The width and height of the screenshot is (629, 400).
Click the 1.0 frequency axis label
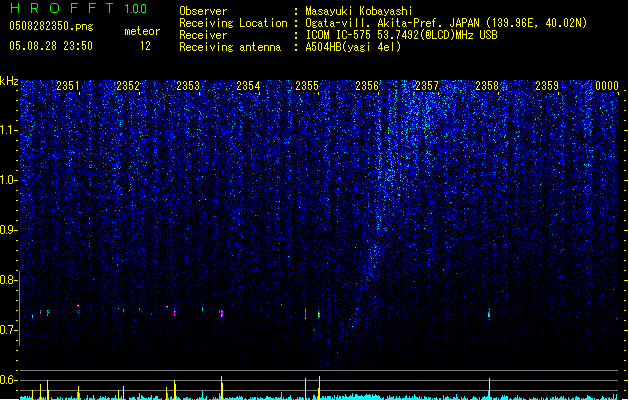(8, 180)
